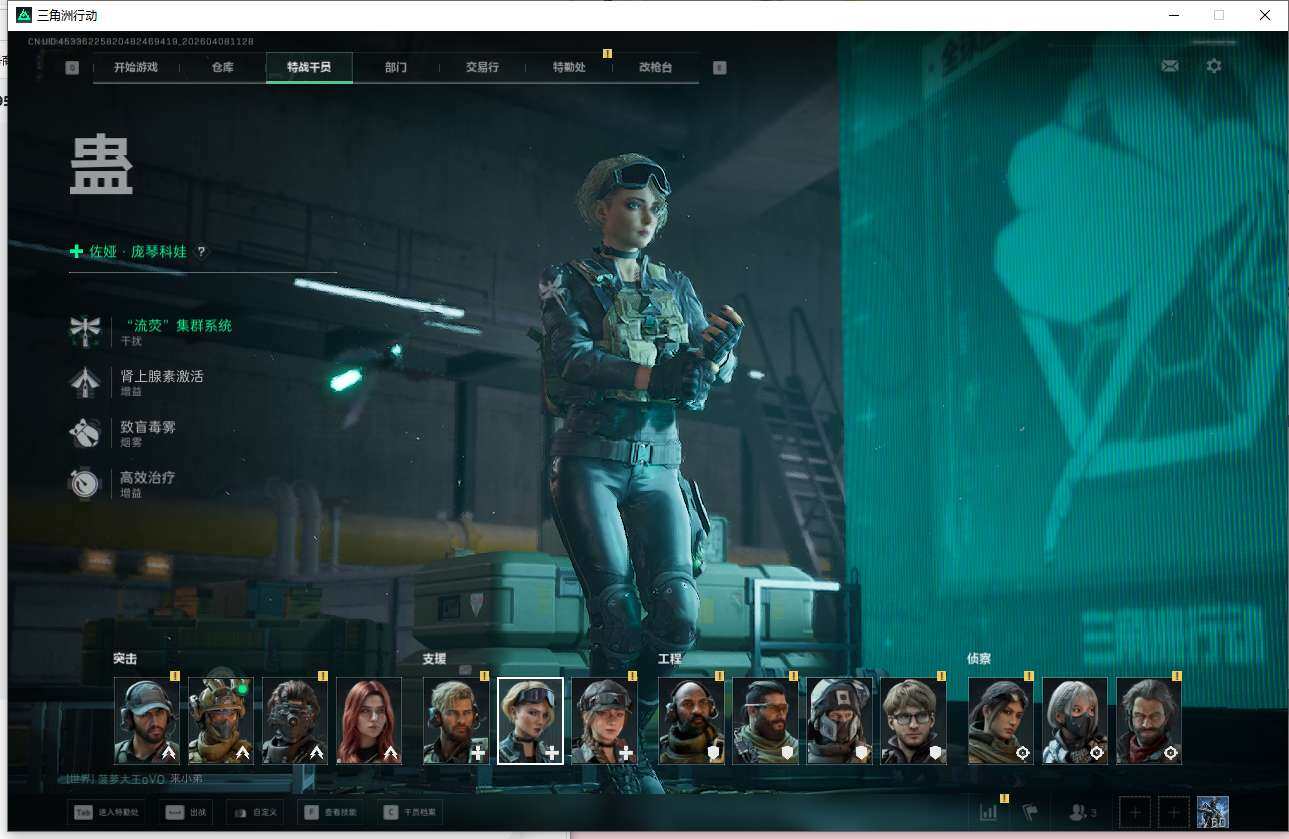This screenshot has height=839, width=1289.
Task: Click the first empty squad slot plus
Action: point(1135,812)
